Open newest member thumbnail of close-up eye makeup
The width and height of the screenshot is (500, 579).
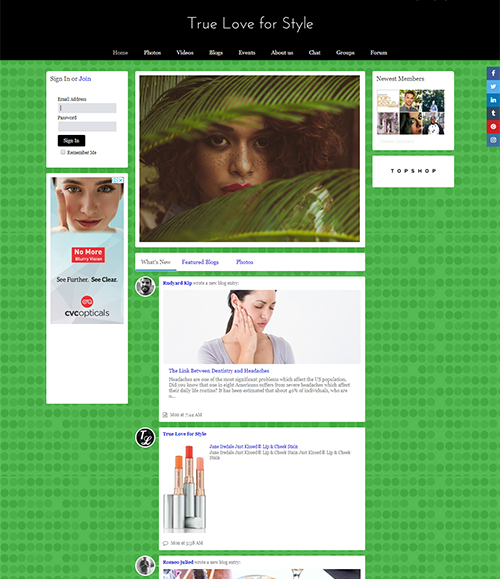coord(410,123)
